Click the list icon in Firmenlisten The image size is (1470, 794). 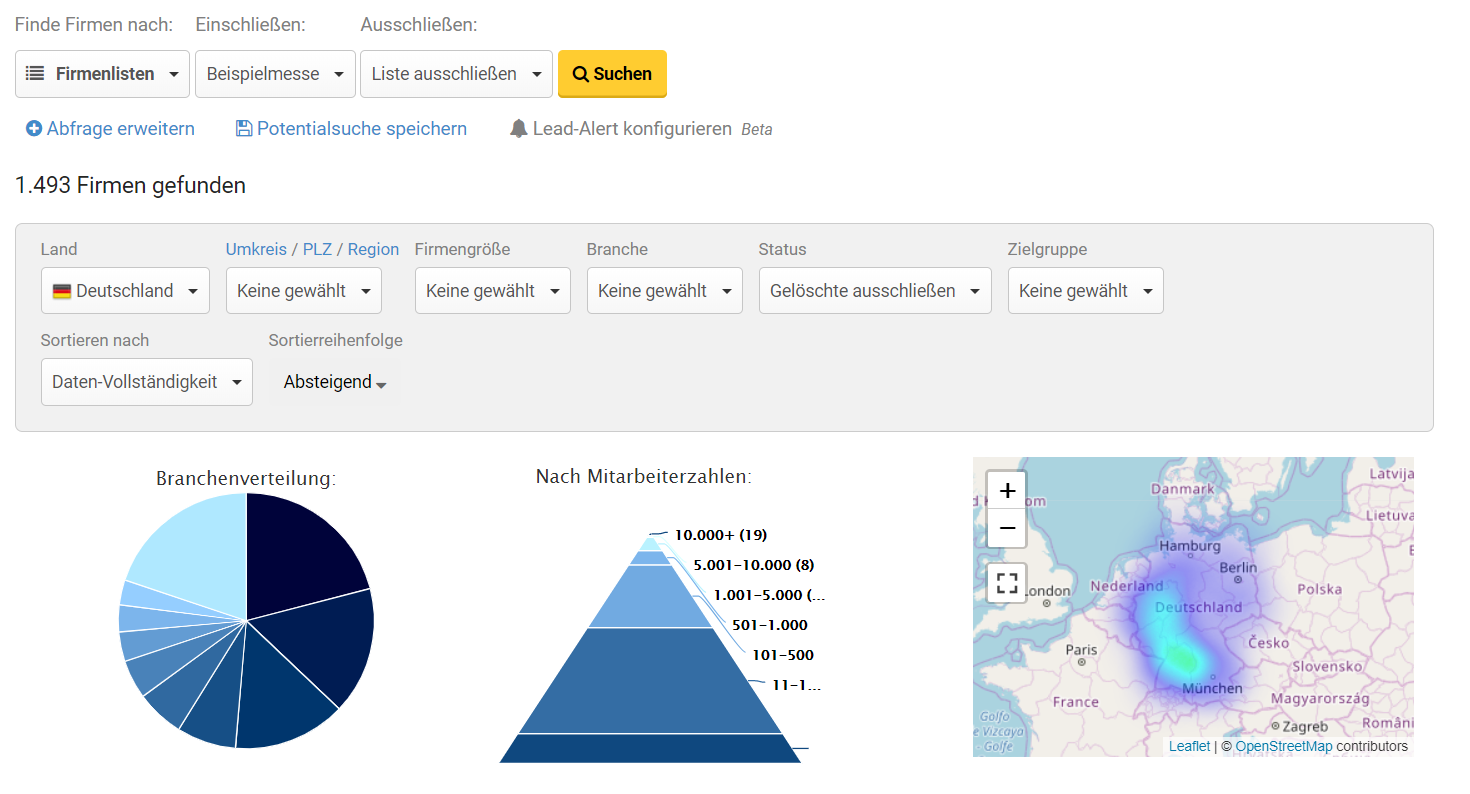tap(35, 74)
